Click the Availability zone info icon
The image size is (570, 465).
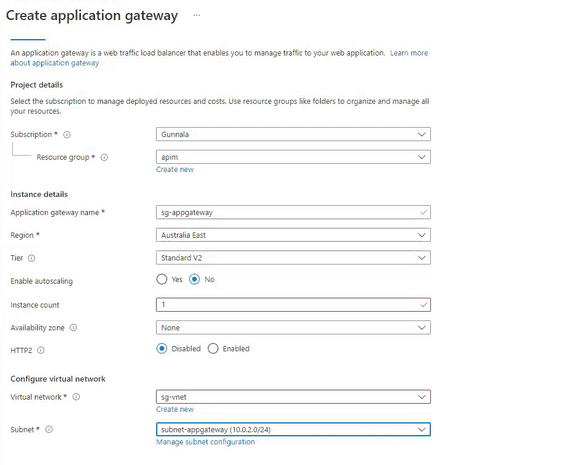73,328
